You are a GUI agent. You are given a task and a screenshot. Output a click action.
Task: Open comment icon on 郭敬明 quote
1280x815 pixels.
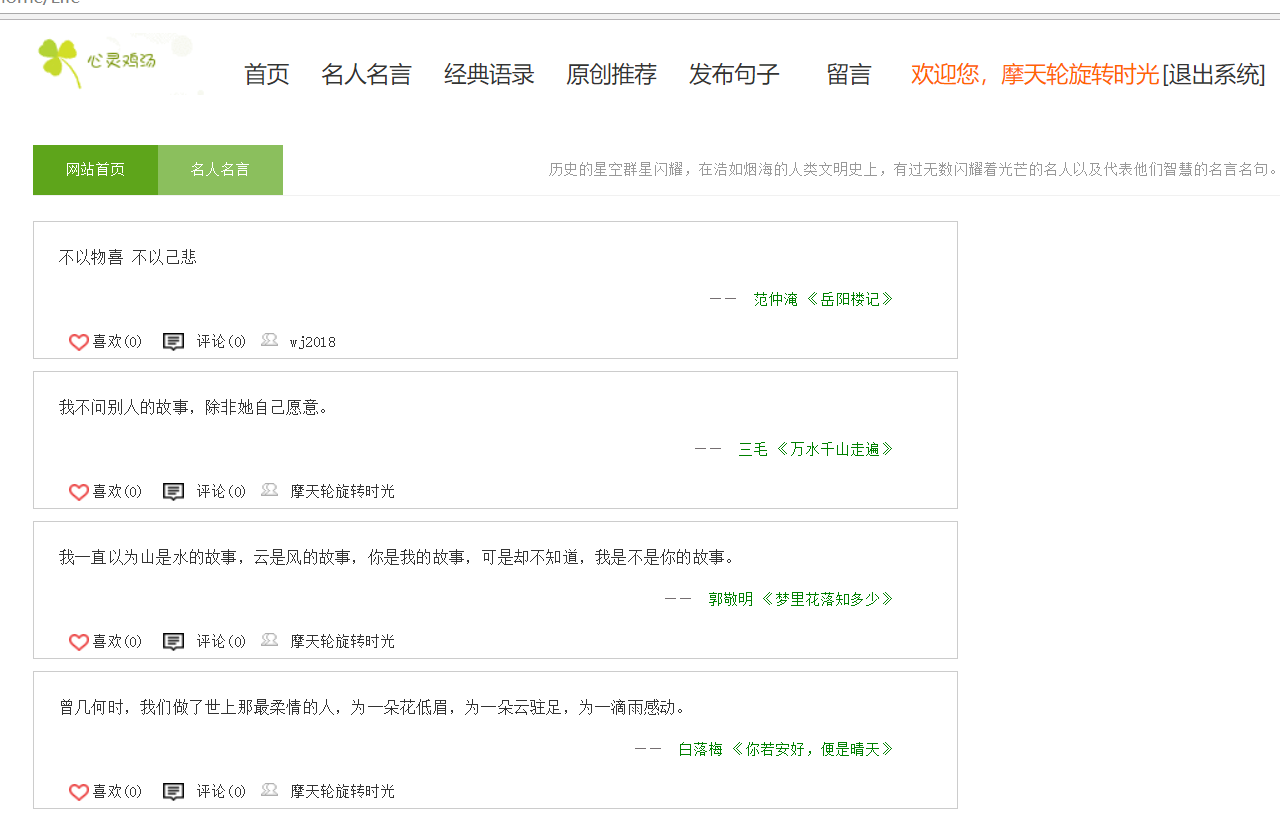tap(173, 642)
